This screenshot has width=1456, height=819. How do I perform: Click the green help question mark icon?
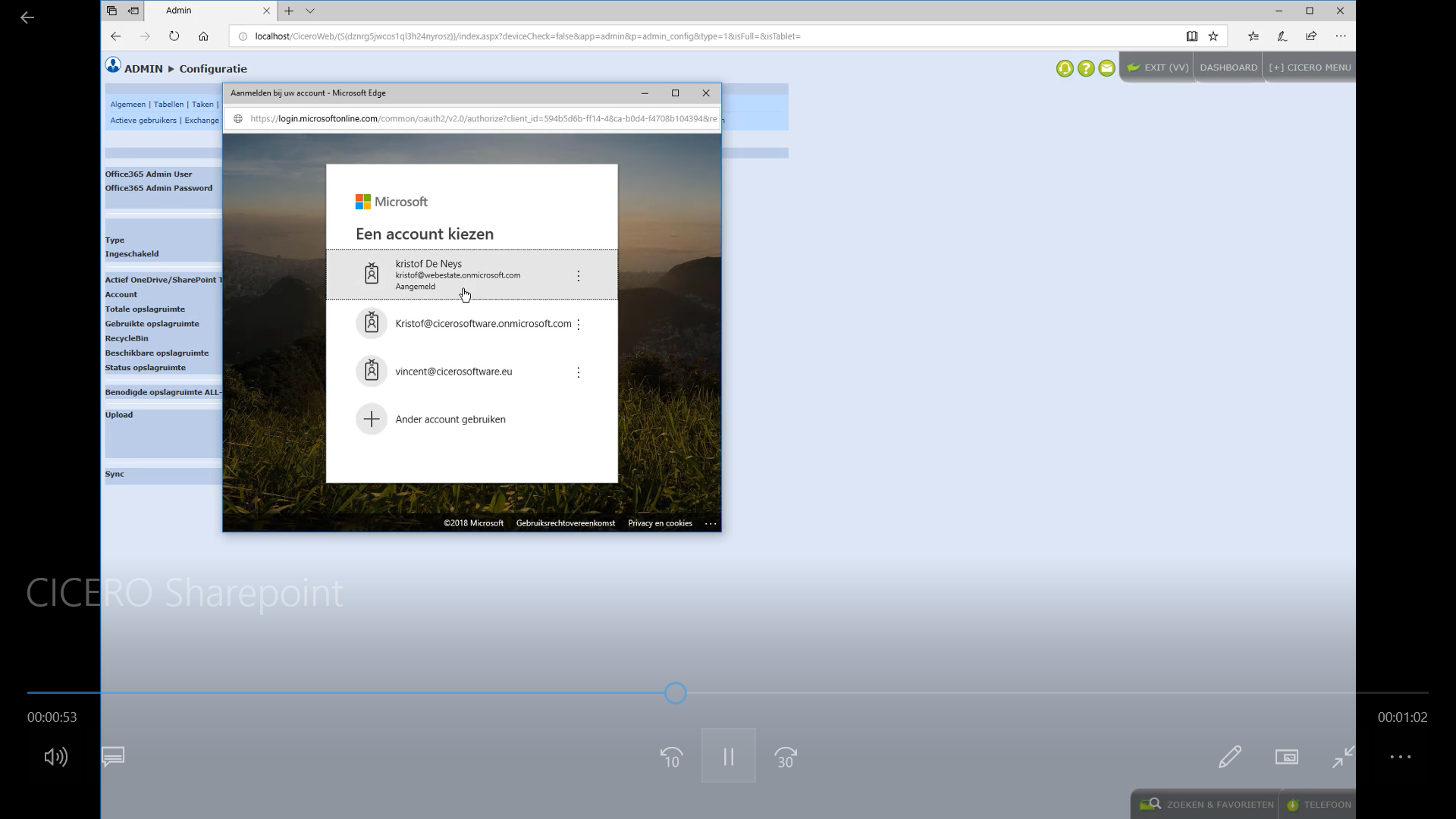click(1086, 68)
